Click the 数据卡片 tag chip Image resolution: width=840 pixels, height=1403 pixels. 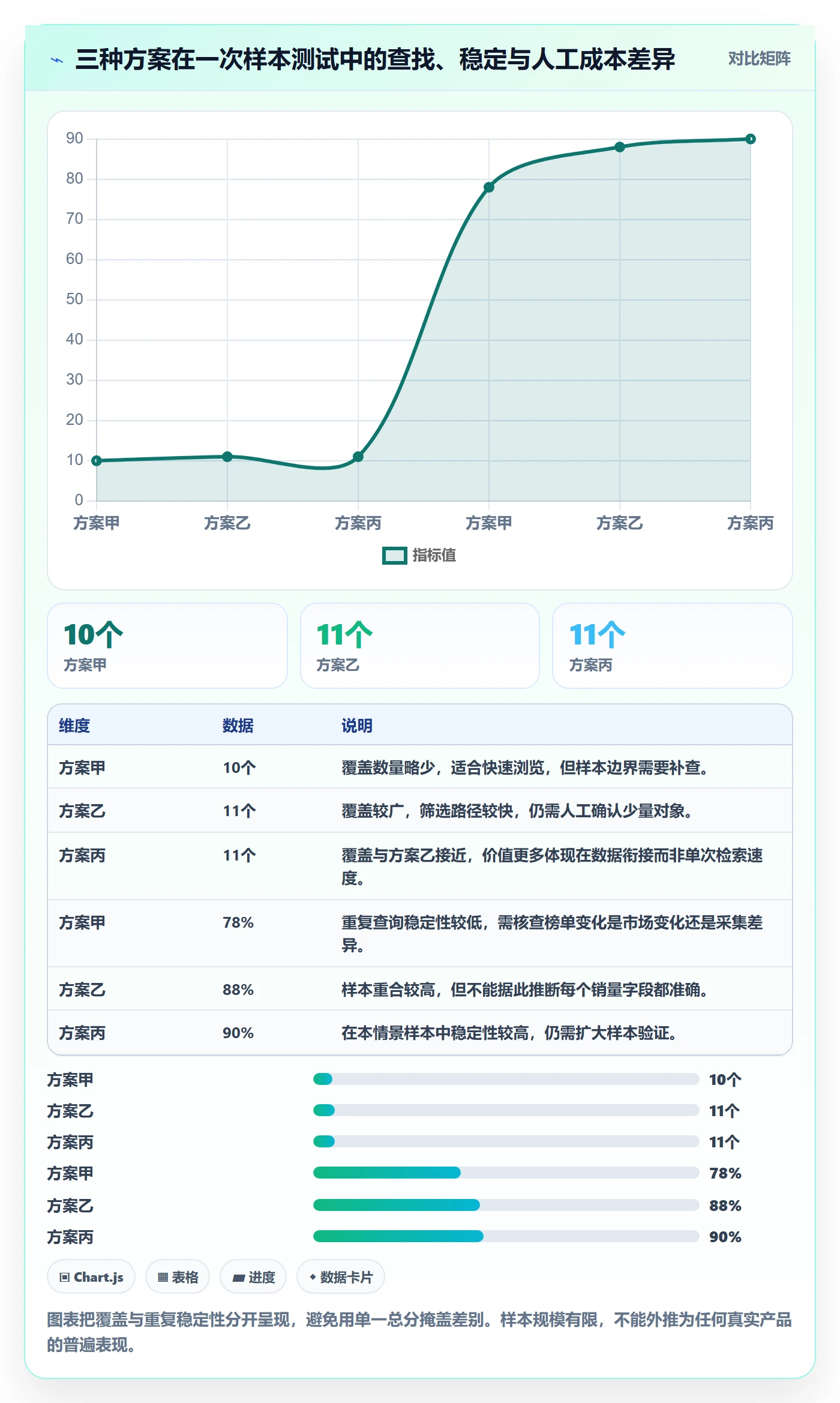[x=341, y=1278]
